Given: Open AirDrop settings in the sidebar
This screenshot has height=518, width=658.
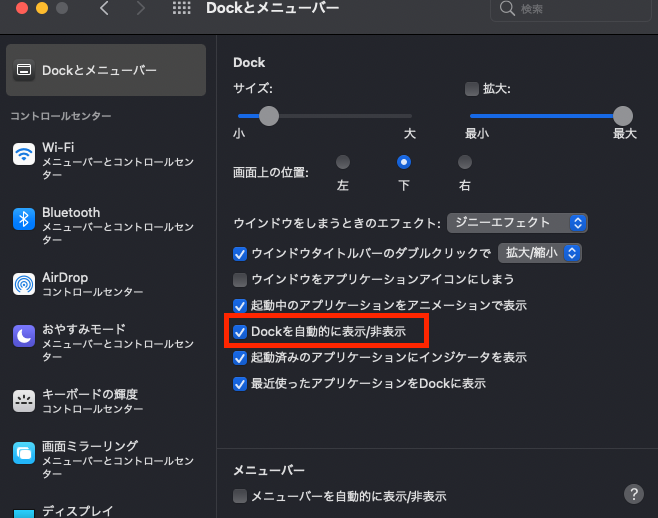Looking at the screenshot, I should (106, 284).
